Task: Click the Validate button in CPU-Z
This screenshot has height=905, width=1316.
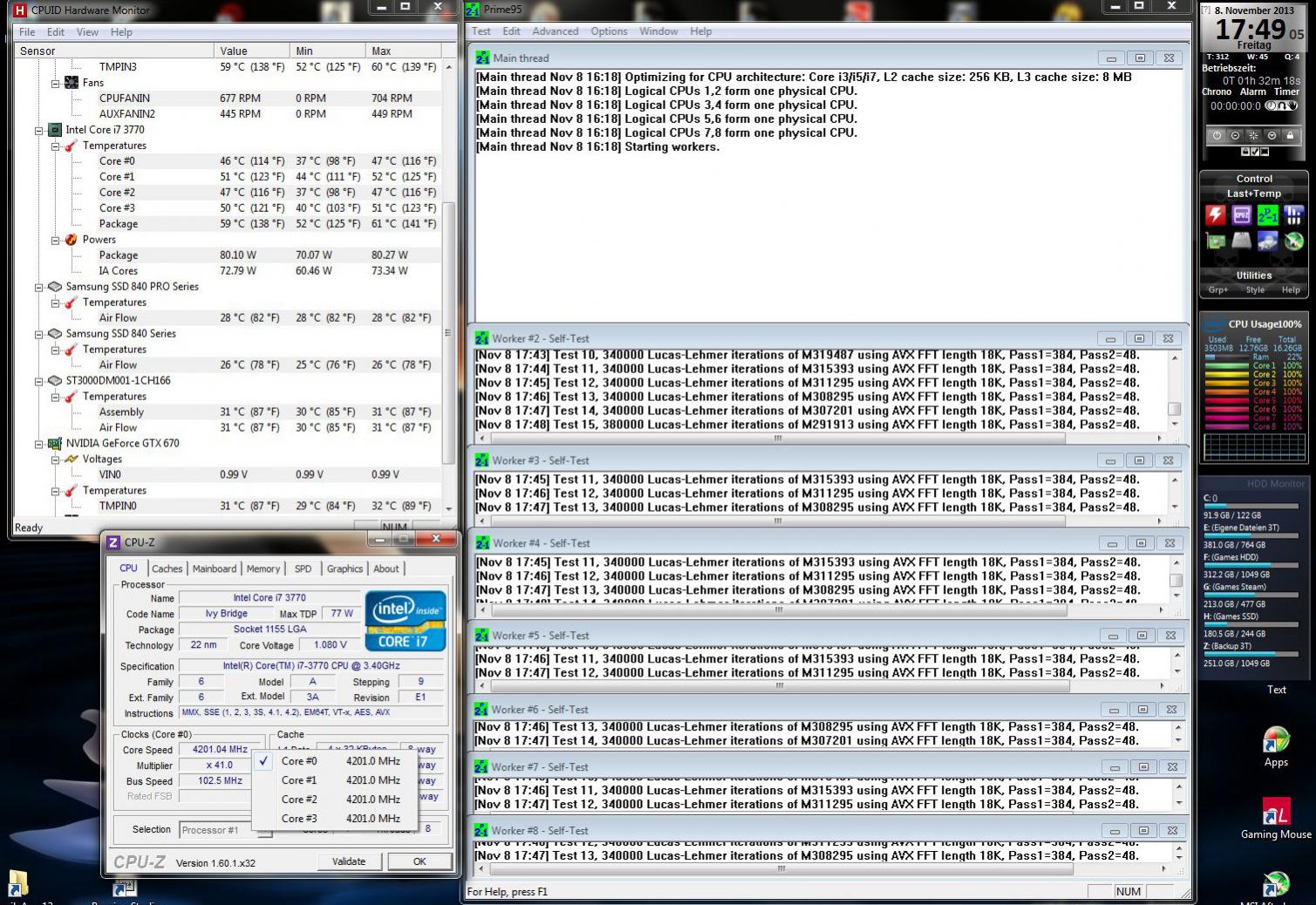Action: 349,861
